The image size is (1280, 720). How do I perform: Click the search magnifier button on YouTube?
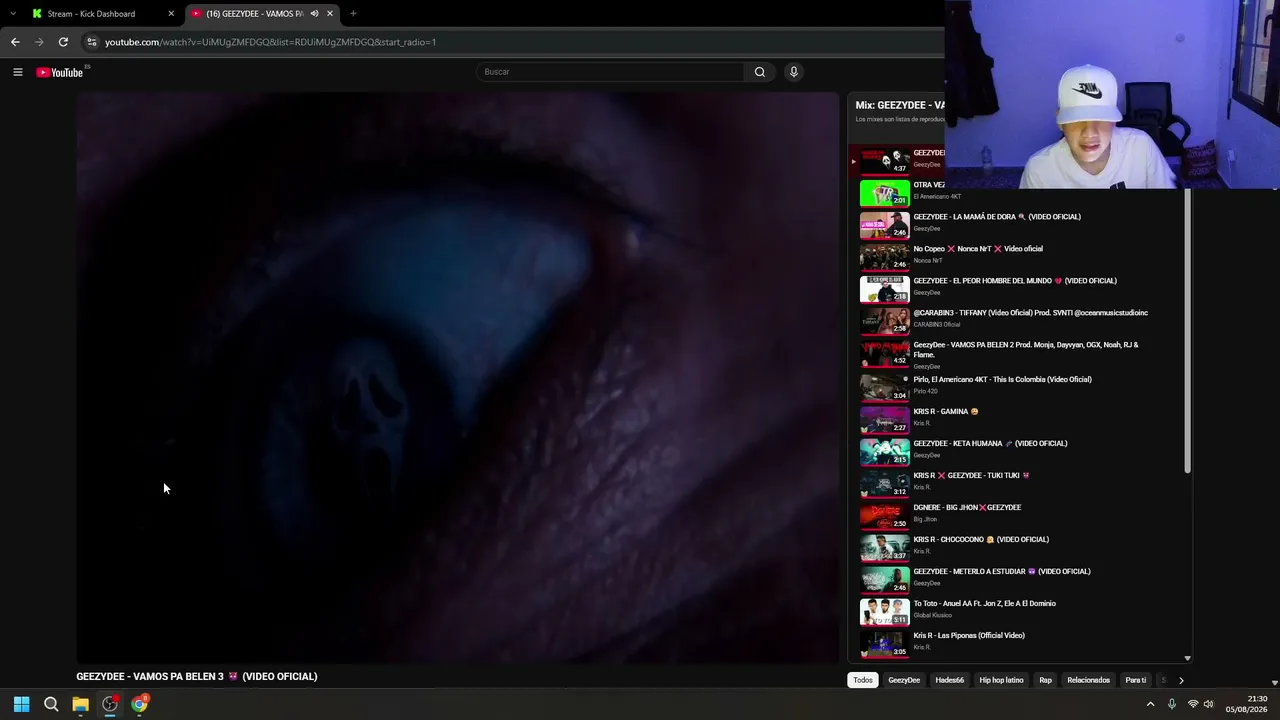point(760,72)
